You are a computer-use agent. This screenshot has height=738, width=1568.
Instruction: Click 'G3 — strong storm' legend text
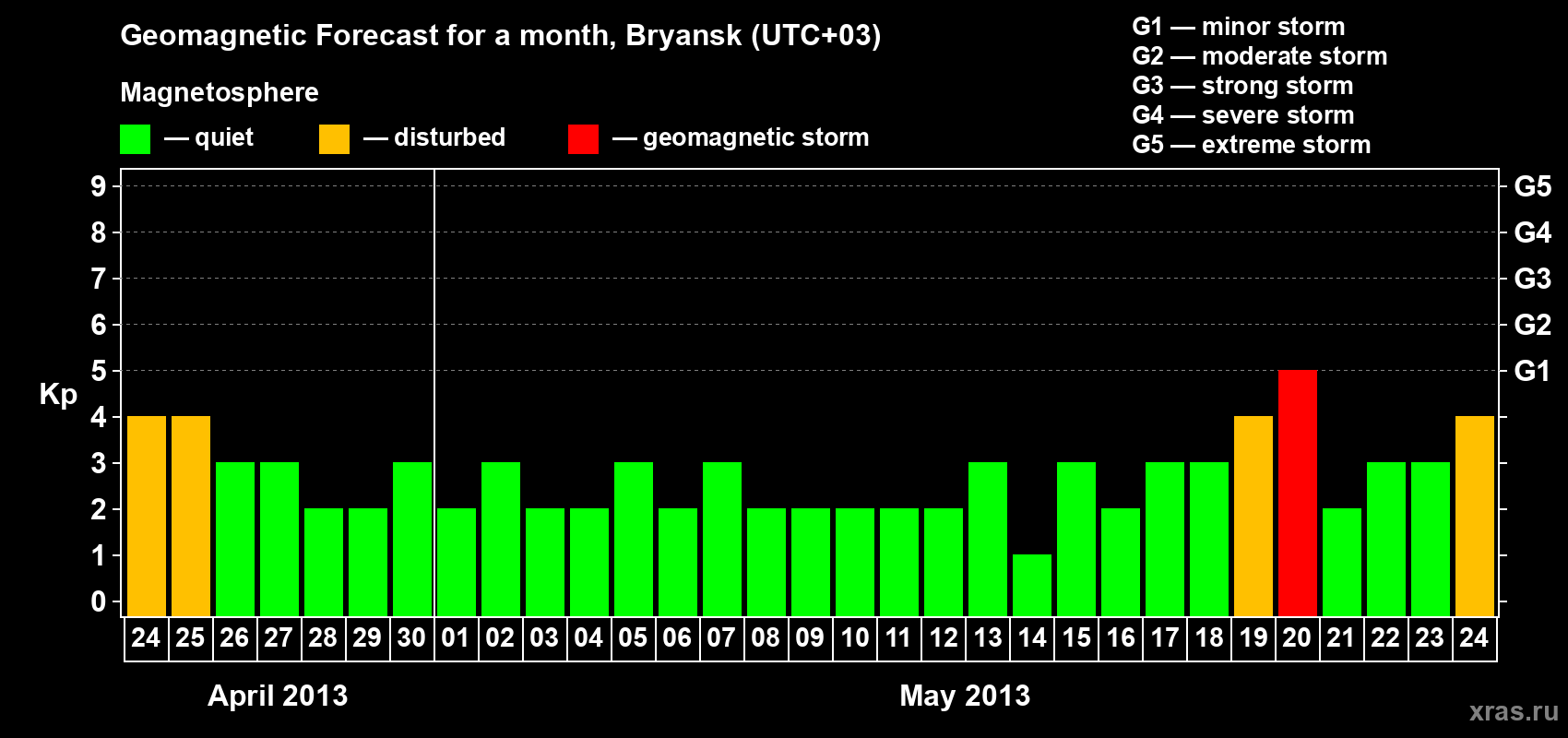(1242, 86)
